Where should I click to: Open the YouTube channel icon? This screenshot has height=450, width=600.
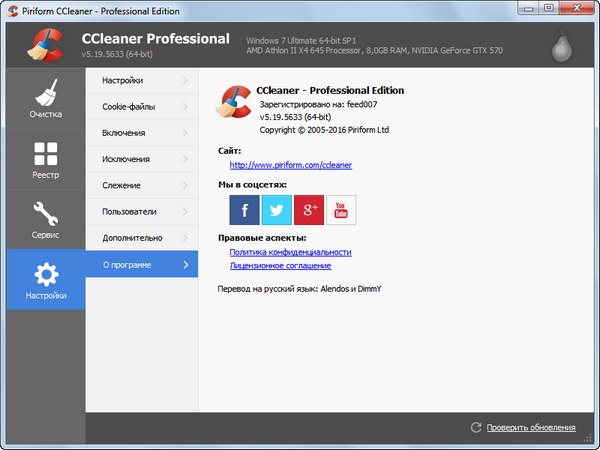340,209
